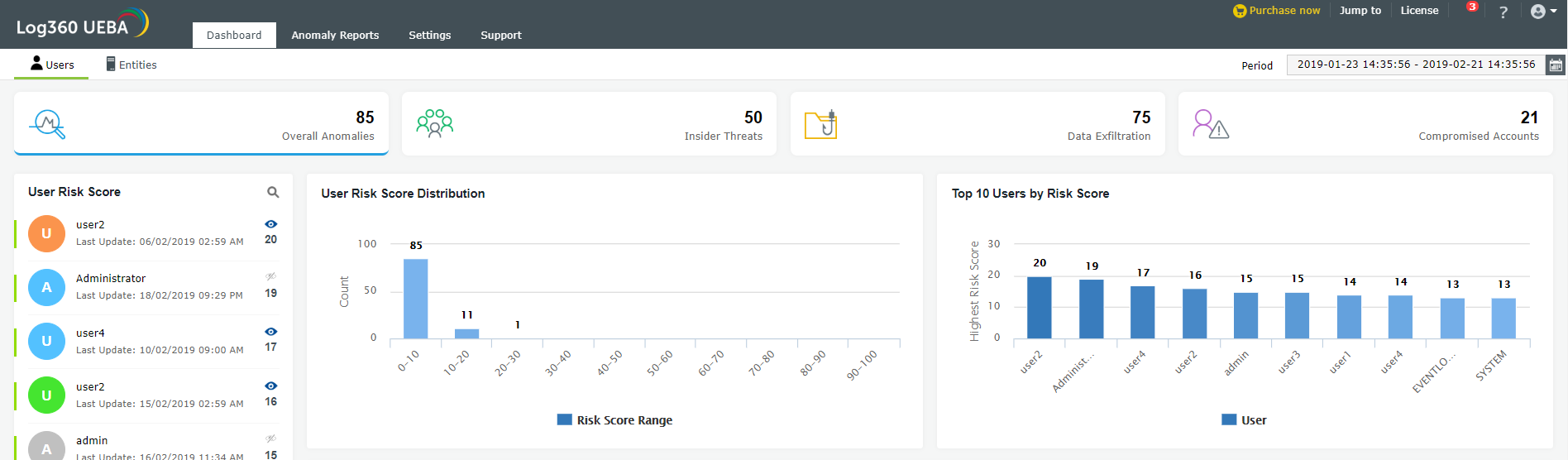
Task: Click the Risk Score Range legend swatch
Action: tap(565, 420)
